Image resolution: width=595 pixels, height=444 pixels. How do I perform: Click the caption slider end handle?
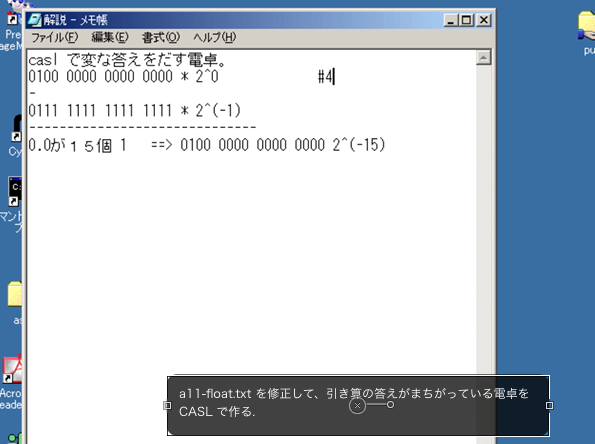point(390,405)
